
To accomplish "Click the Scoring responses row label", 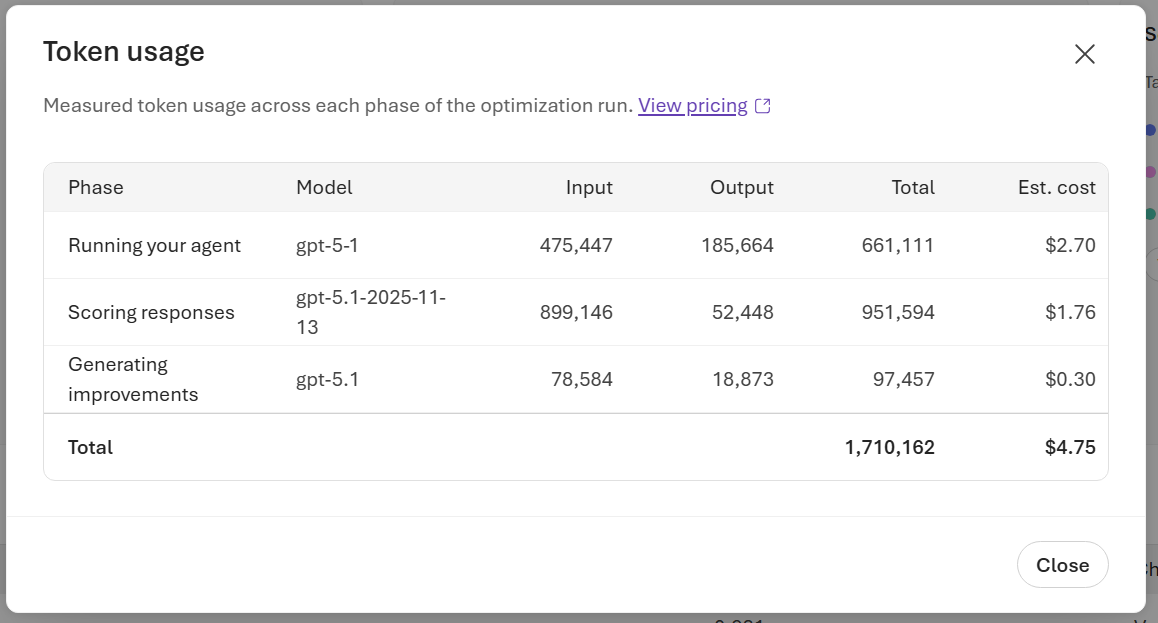I will tap(151, 312).
